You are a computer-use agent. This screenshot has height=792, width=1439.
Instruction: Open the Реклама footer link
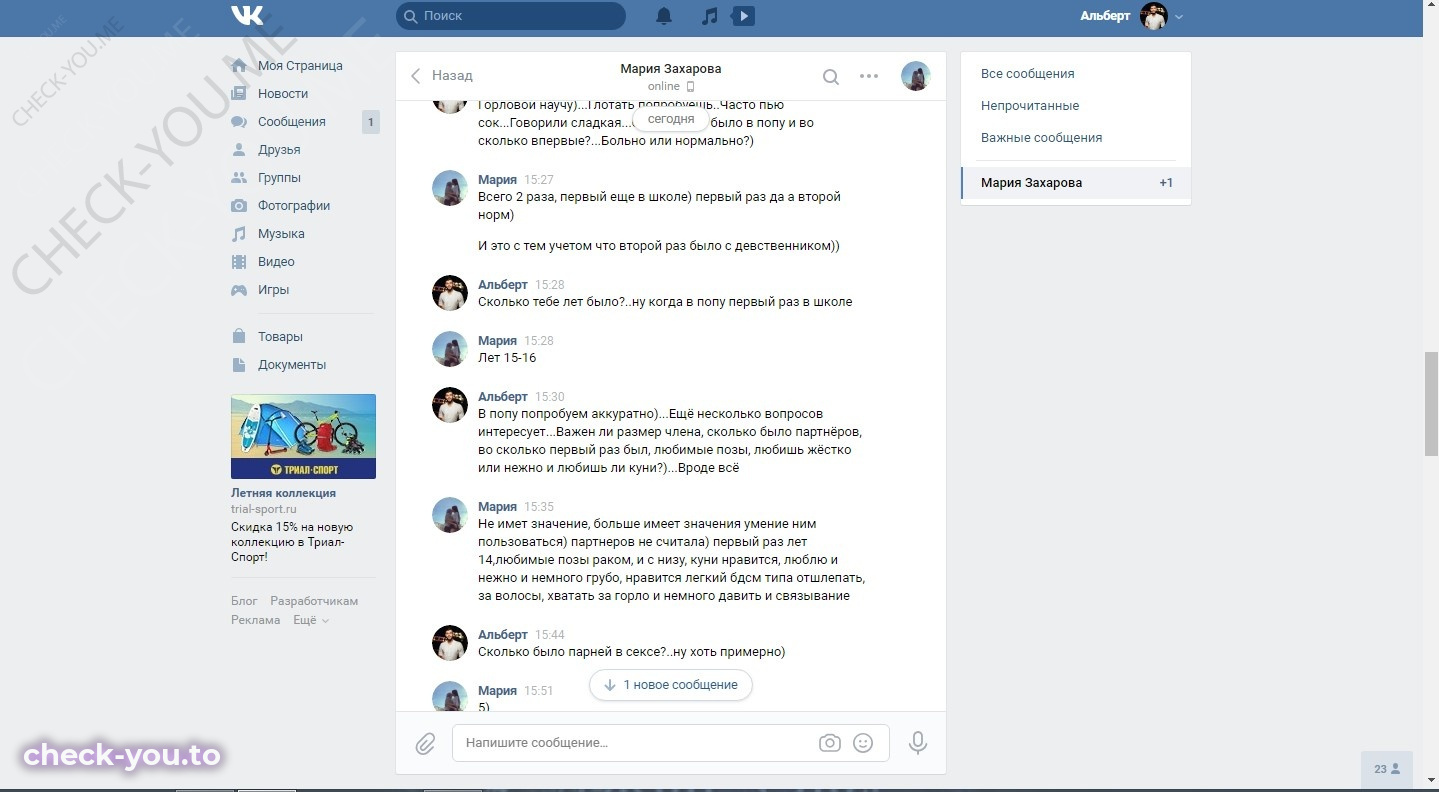[x=256, y=620]
